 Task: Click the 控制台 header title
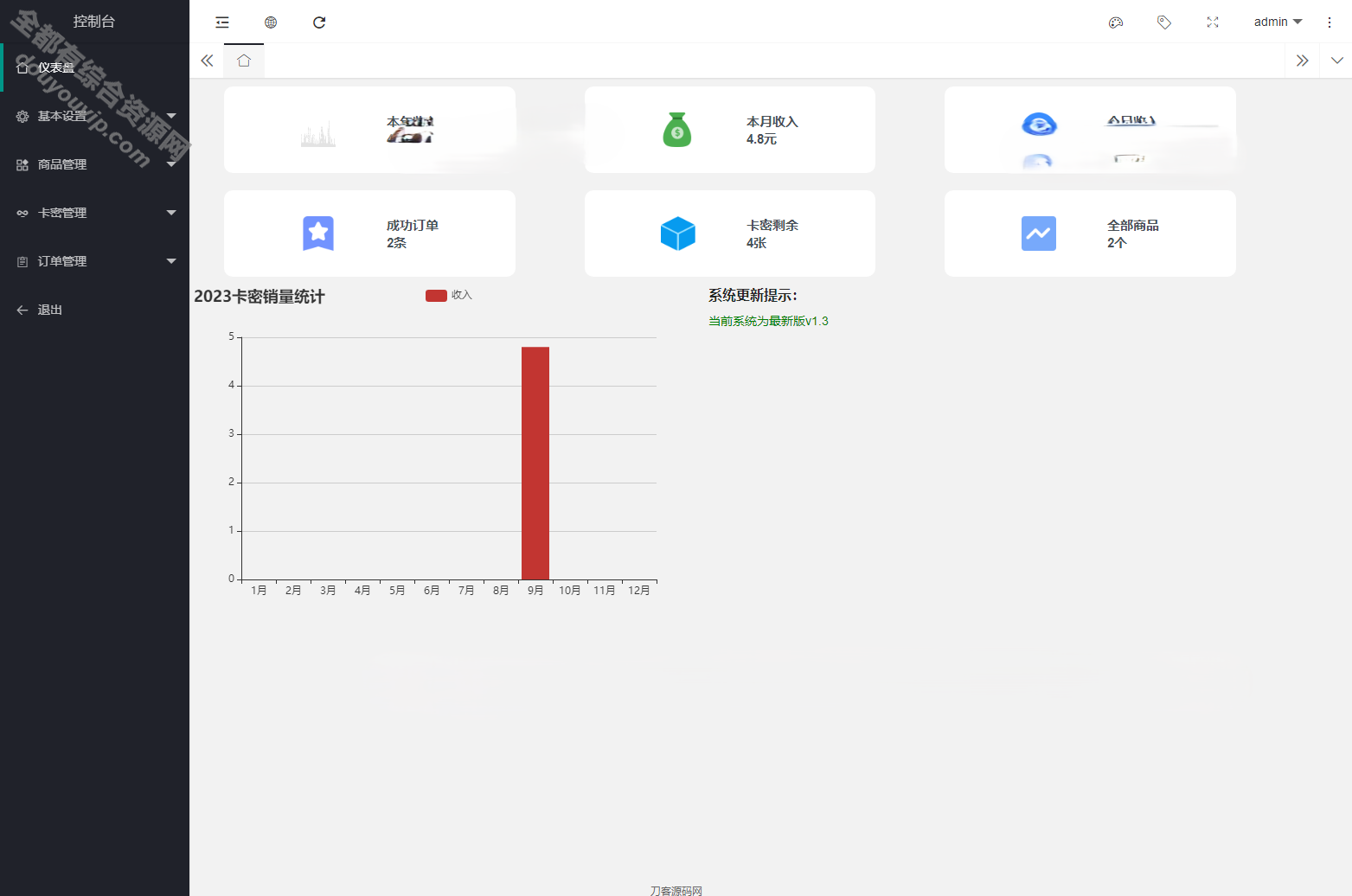94,22
